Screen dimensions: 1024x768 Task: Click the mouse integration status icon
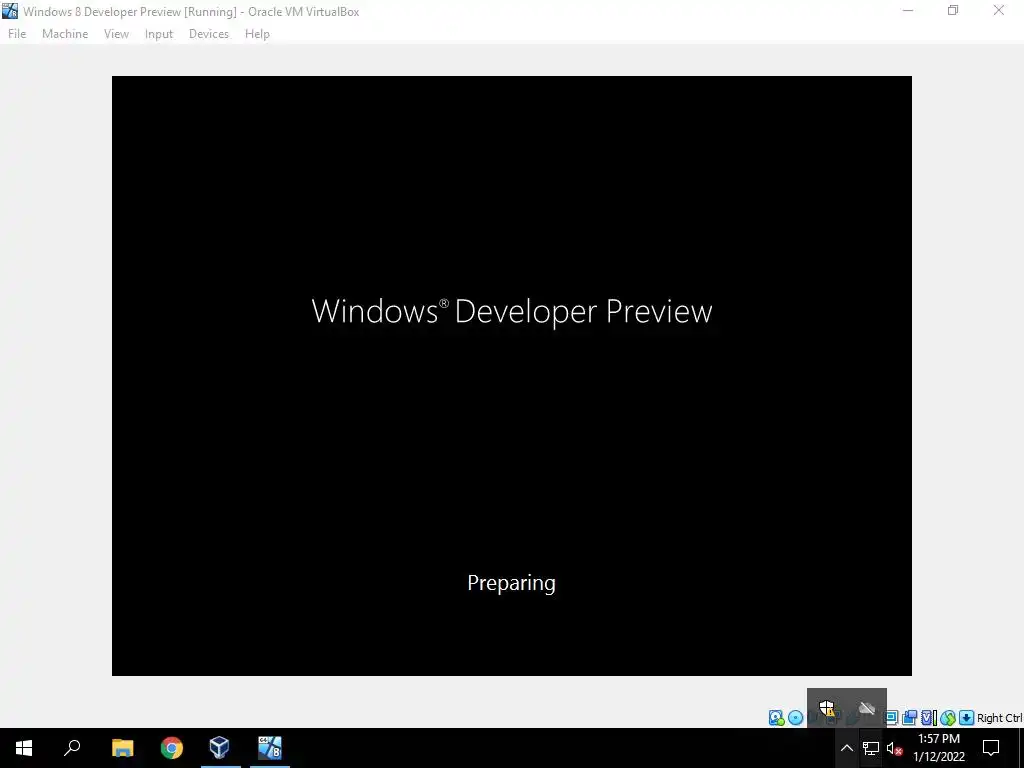pos(948,718)
